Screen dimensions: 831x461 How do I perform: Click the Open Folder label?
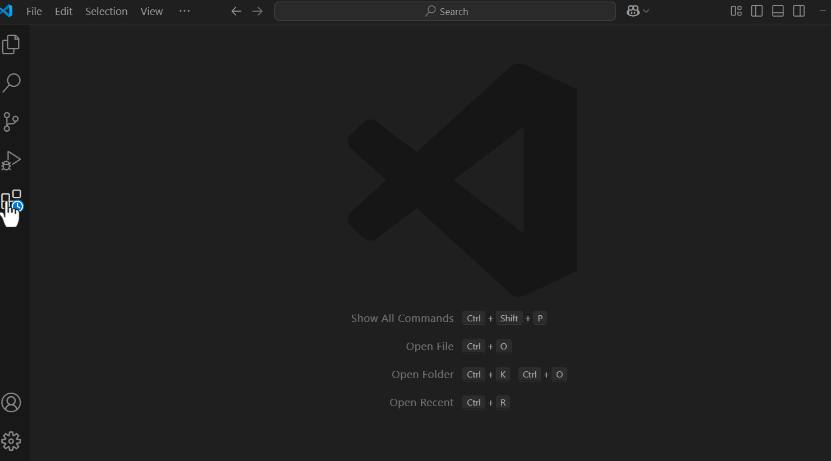[422, 375]
